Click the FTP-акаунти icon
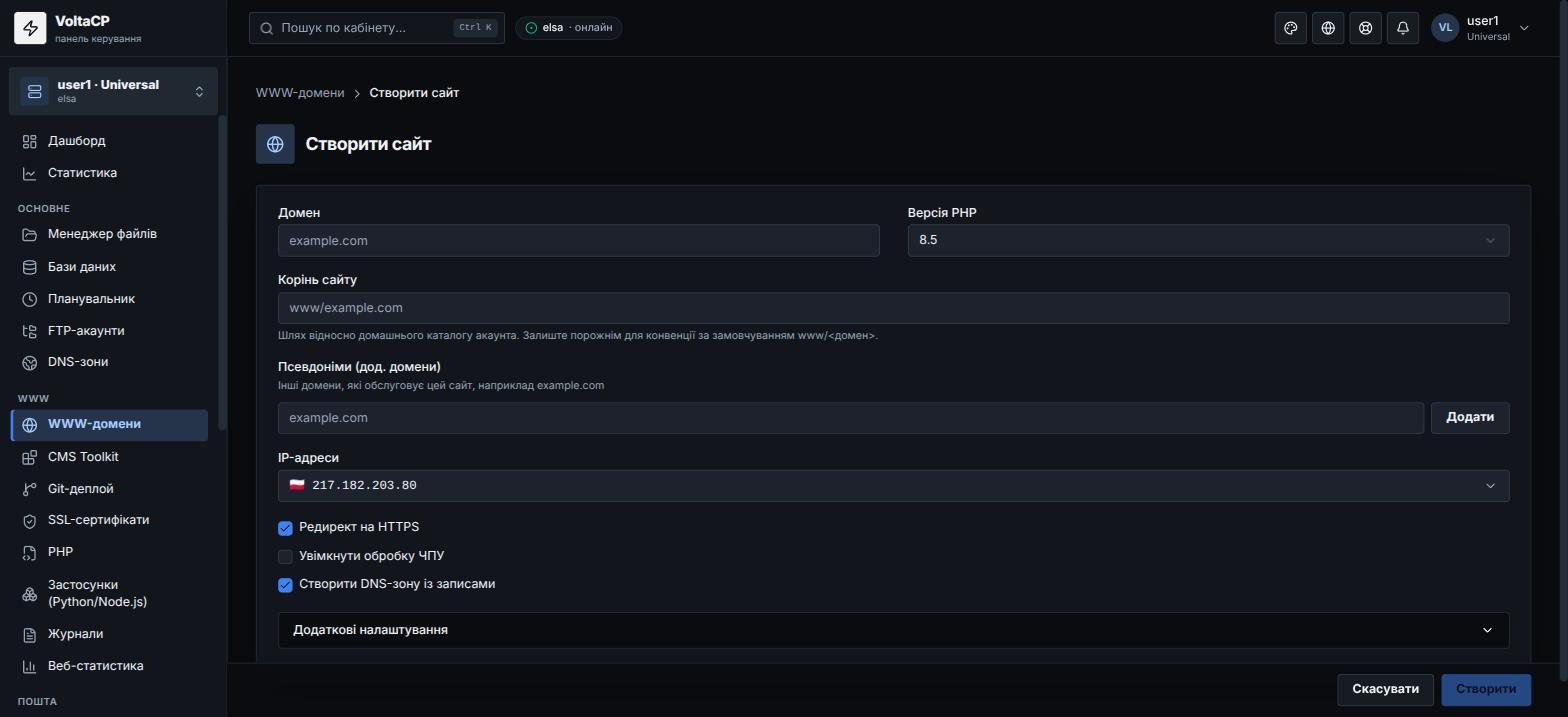The width and height of the screenshot is (1568, 717). (30, 331)
